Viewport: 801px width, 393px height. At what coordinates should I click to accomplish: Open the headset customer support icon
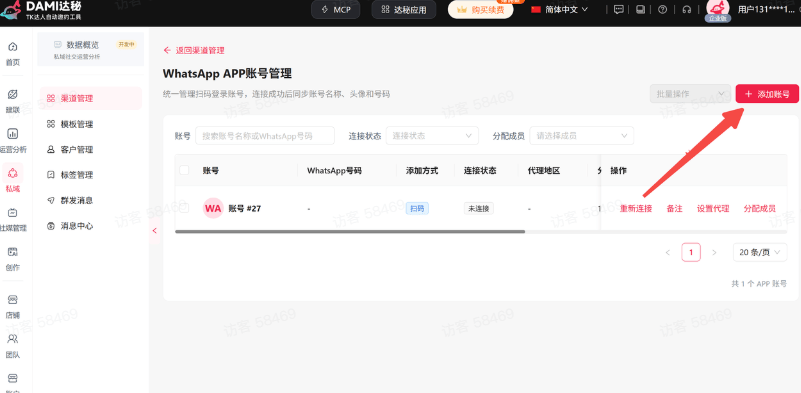pos(687,10)
